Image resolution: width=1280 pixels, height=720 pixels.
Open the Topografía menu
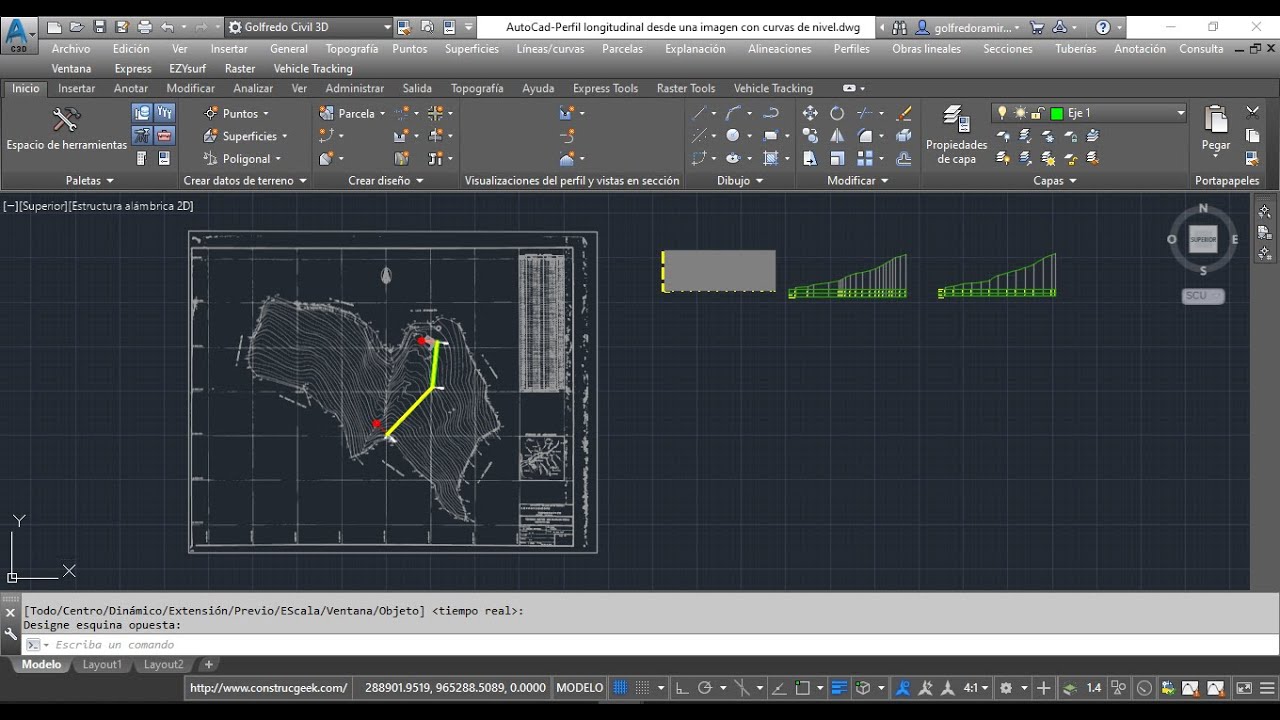coord(351,48)
